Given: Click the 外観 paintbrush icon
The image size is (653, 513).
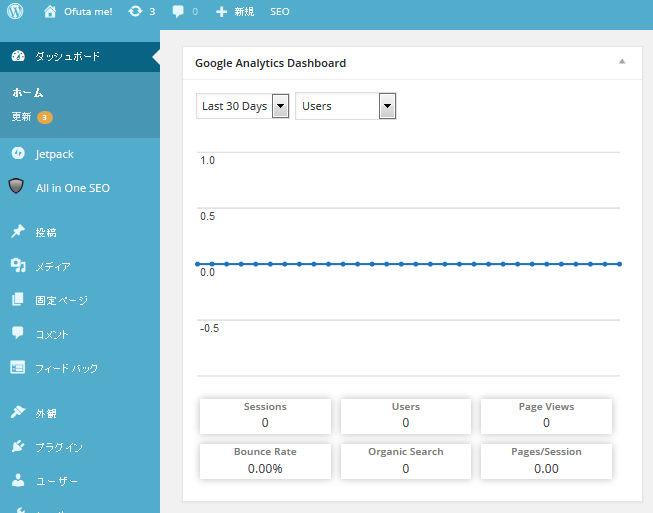Looking at the screenshot, I should [18, 412].
